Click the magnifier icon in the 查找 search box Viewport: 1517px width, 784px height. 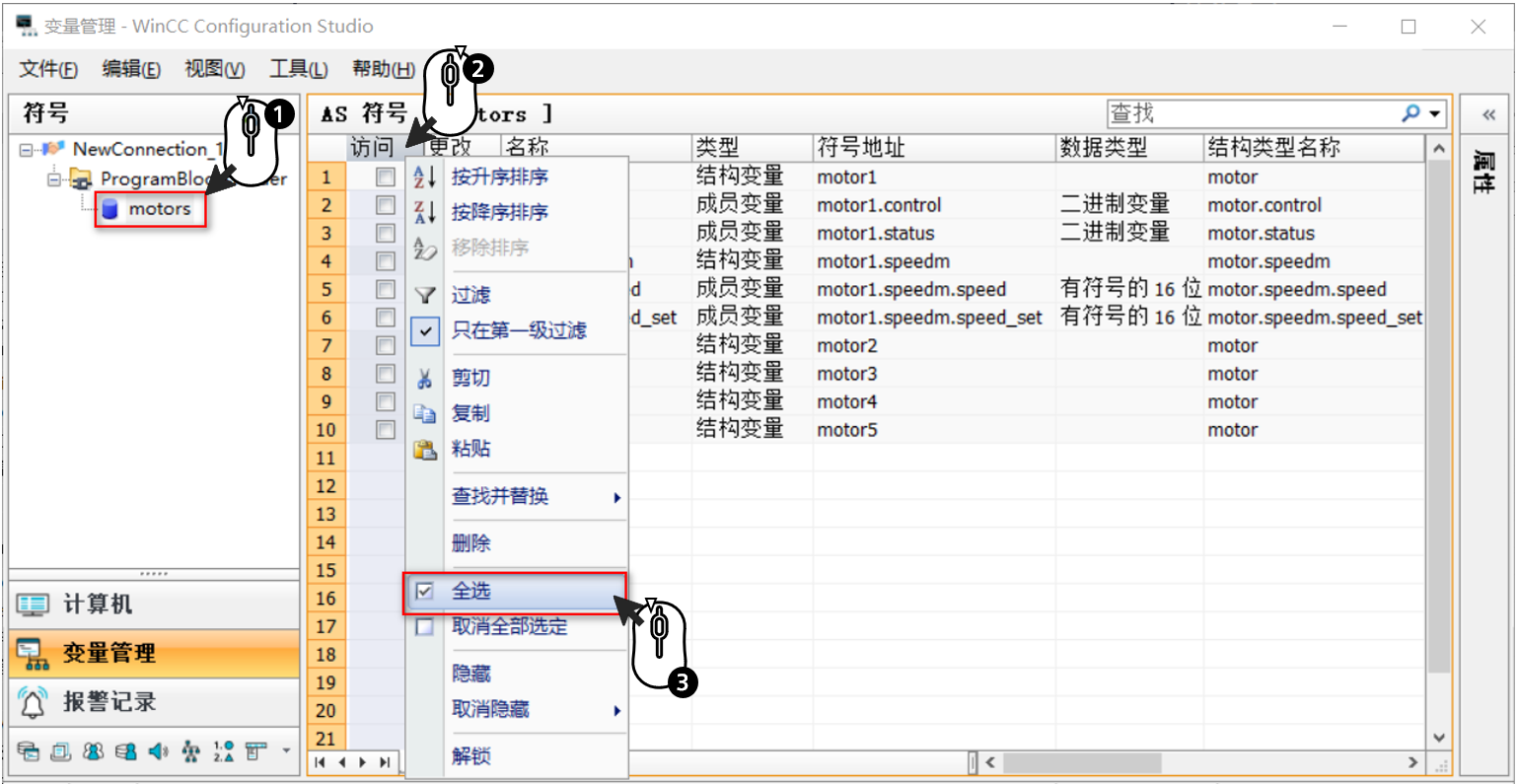1409,112
